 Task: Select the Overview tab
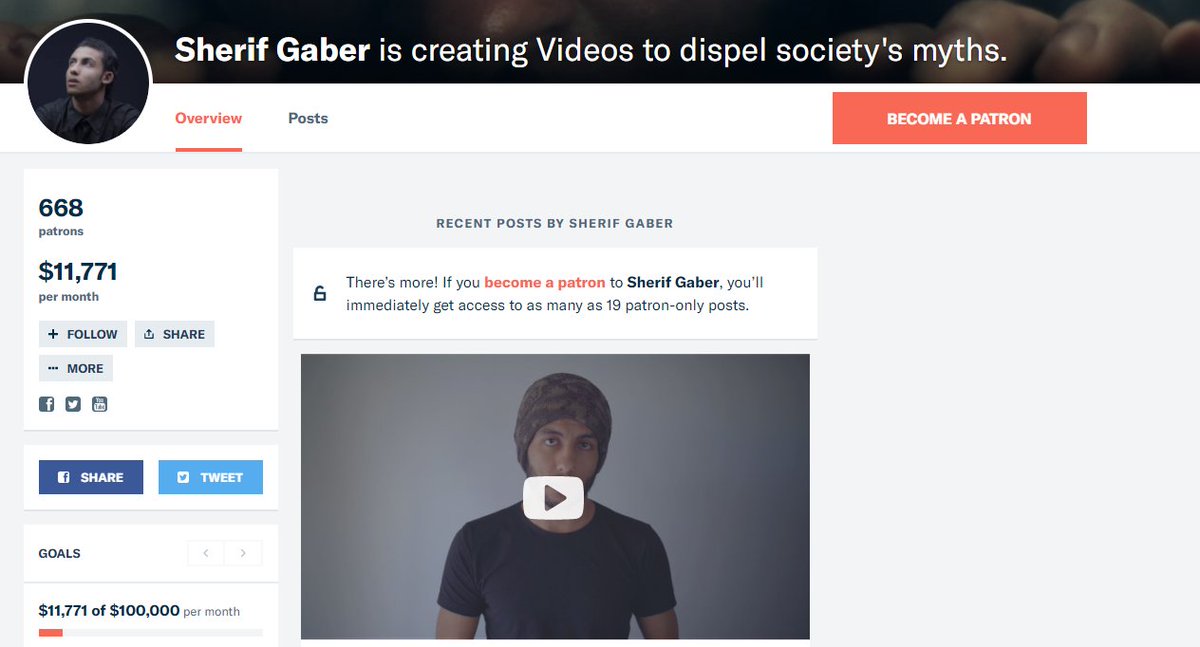208,118
